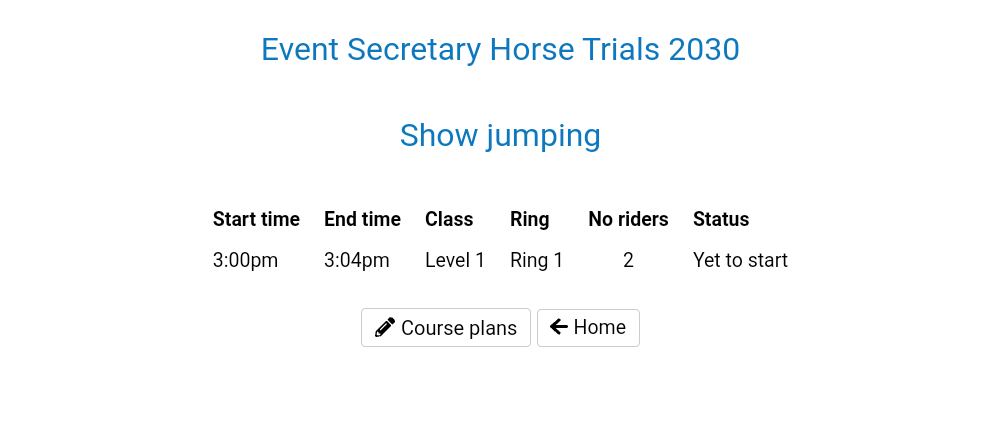Click the Yet to start status cell
This screenshot has height=428, width=1000.
(x=740, y=261)
